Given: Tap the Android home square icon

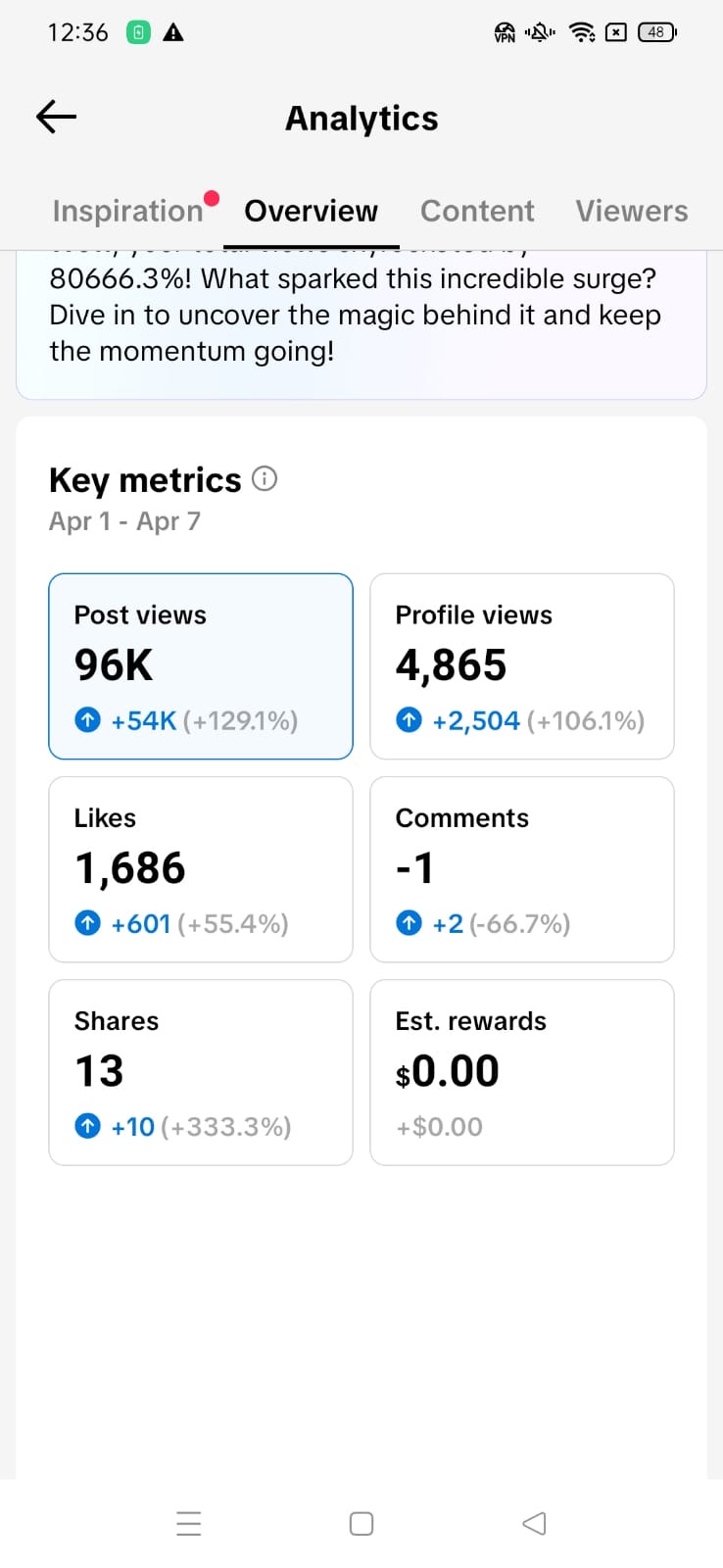Looking at the screenshot, I should [x=361, y=1524].
